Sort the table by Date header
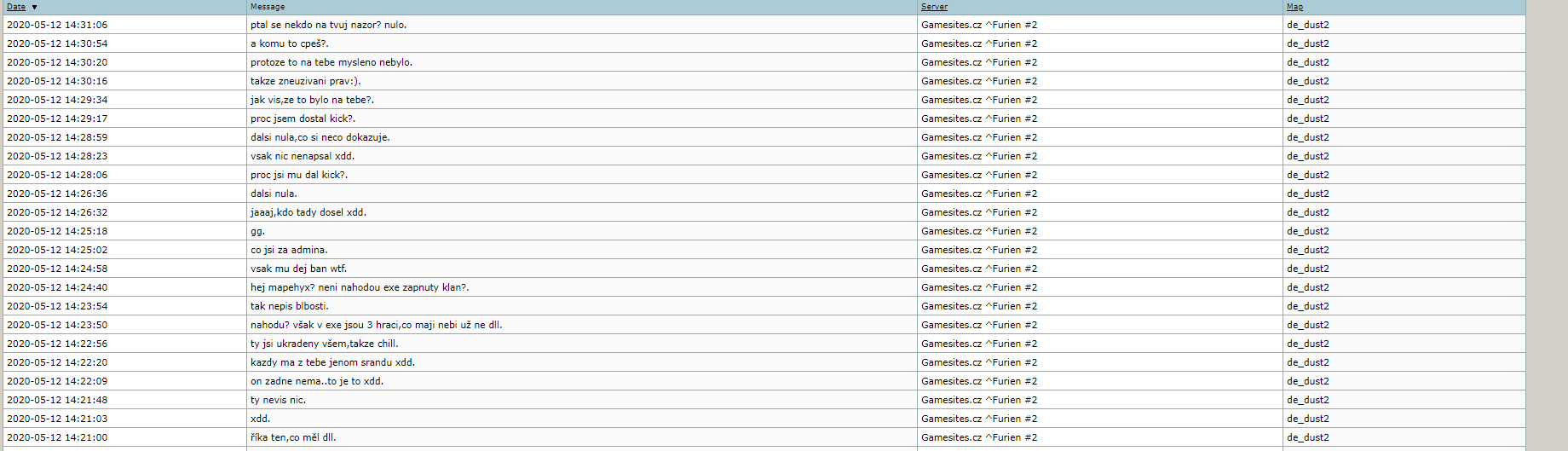This screenshot has width=1568, height=451. click(x=16, y=7)
